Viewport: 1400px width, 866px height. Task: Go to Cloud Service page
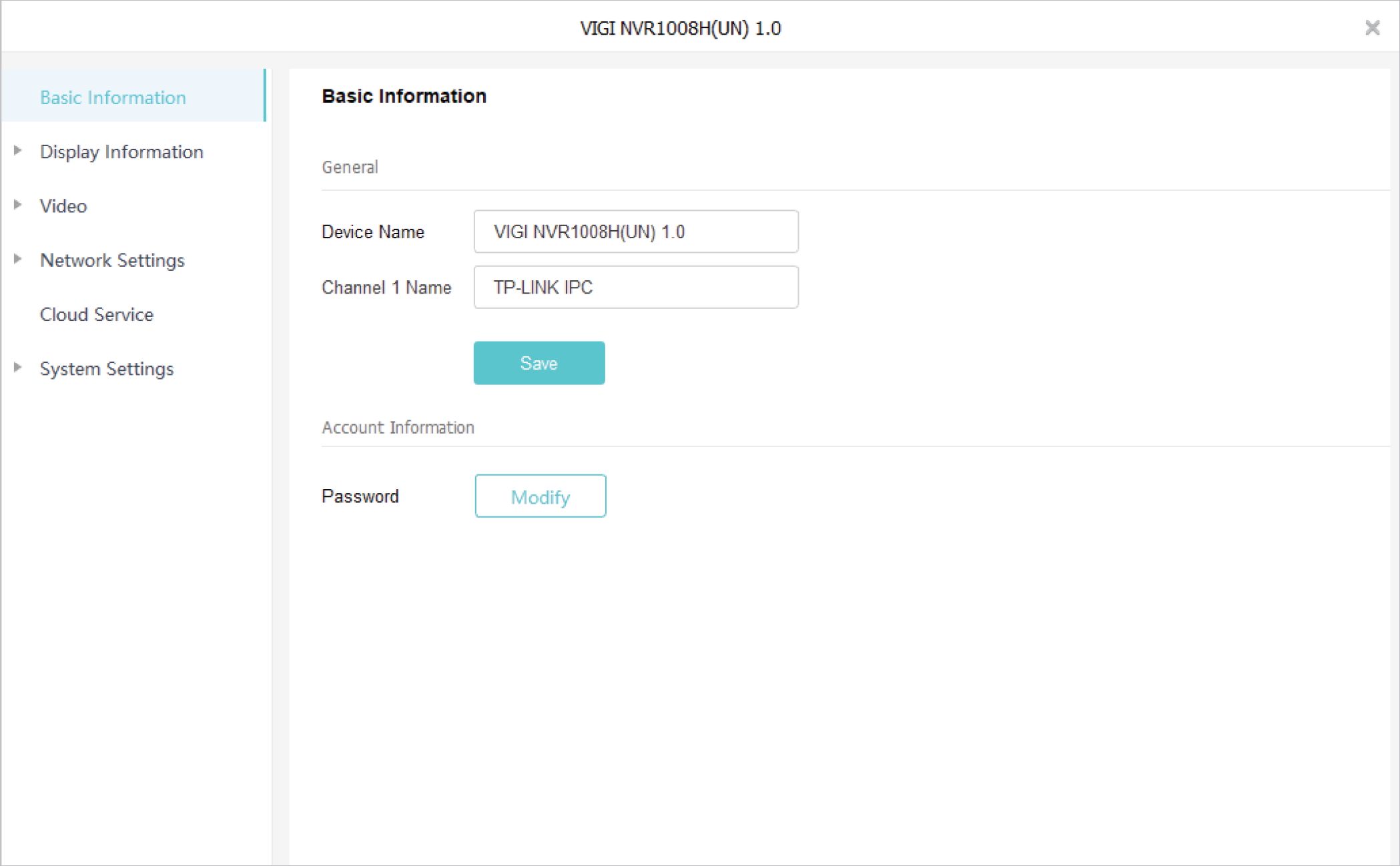97,314
